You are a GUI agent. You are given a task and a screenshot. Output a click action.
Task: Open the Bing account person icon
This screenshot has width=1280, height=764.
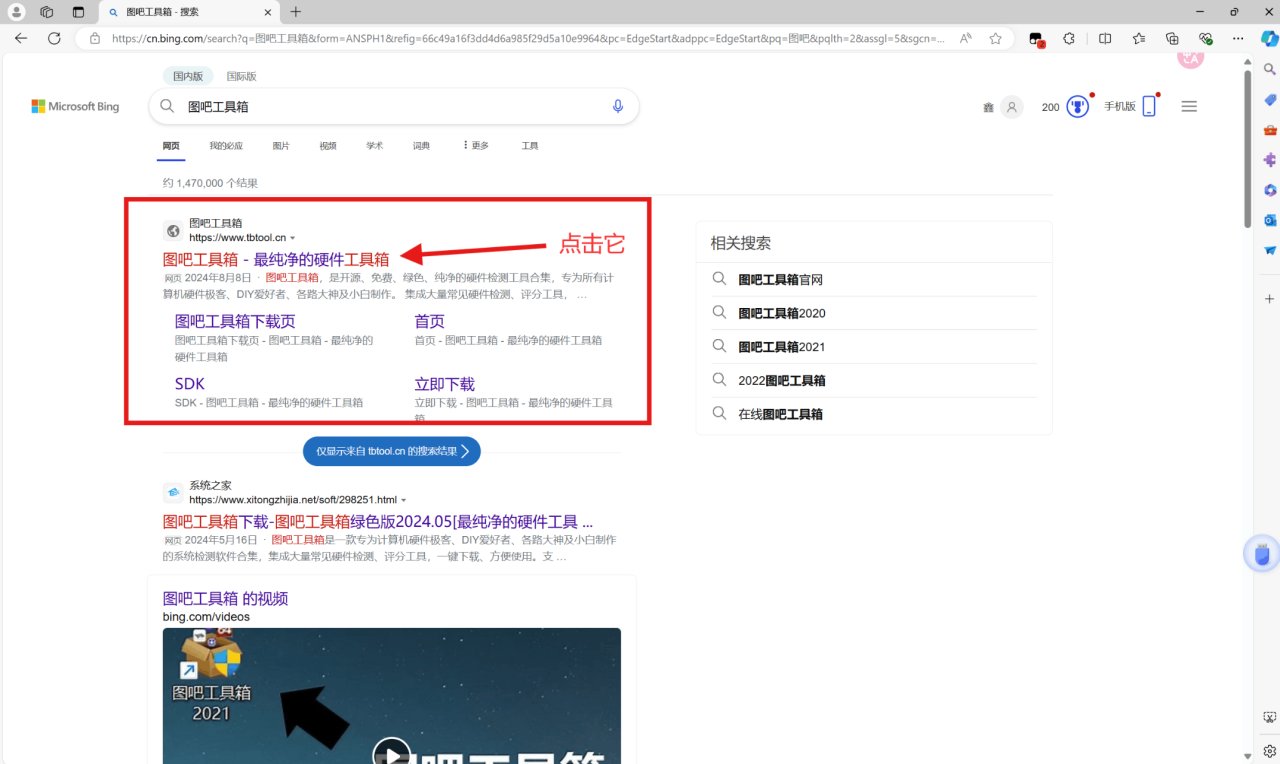point(1012,107)
